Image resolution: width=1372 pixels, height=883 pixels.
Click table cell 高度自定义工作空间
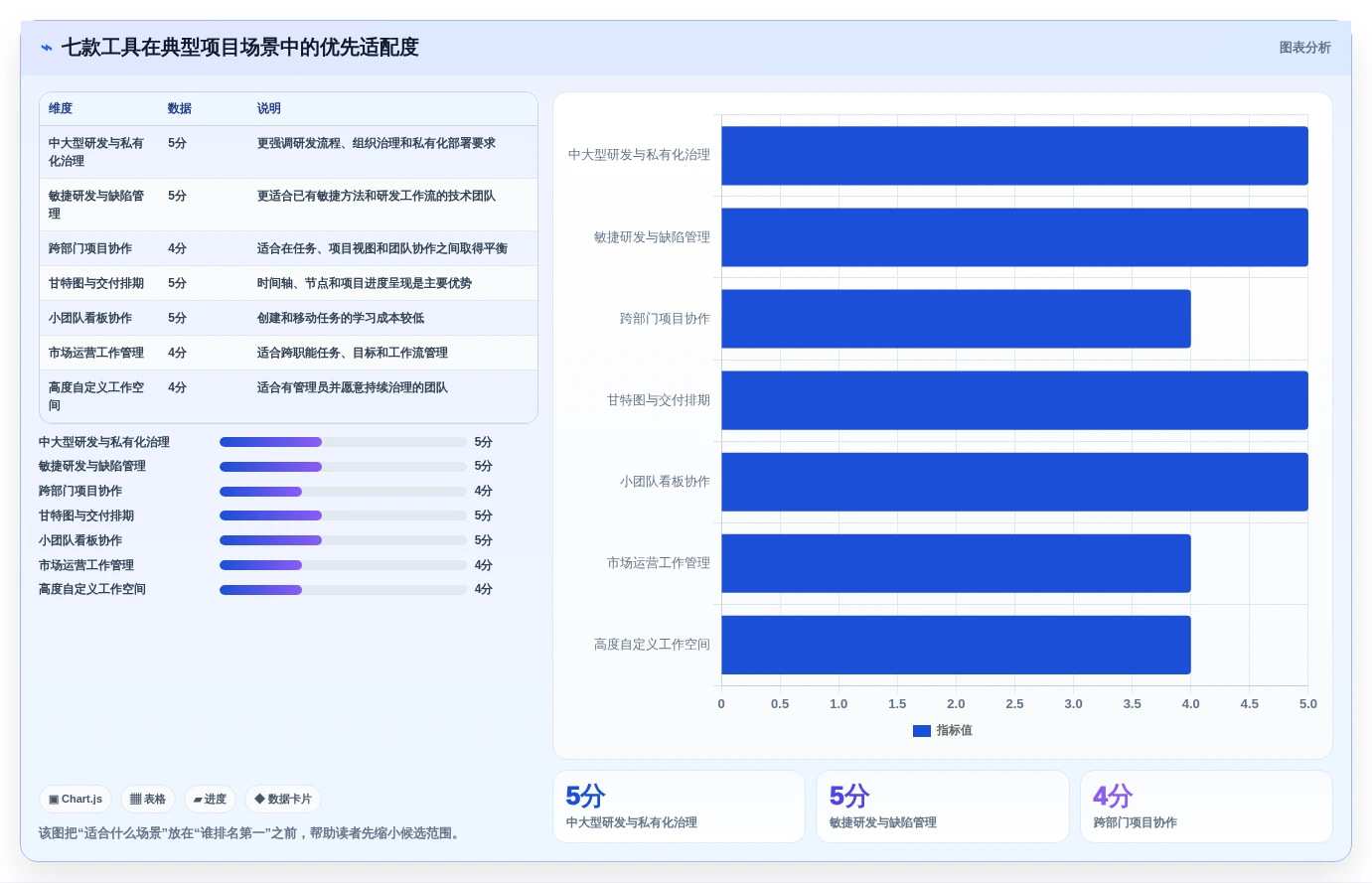[x=96, y=396]
